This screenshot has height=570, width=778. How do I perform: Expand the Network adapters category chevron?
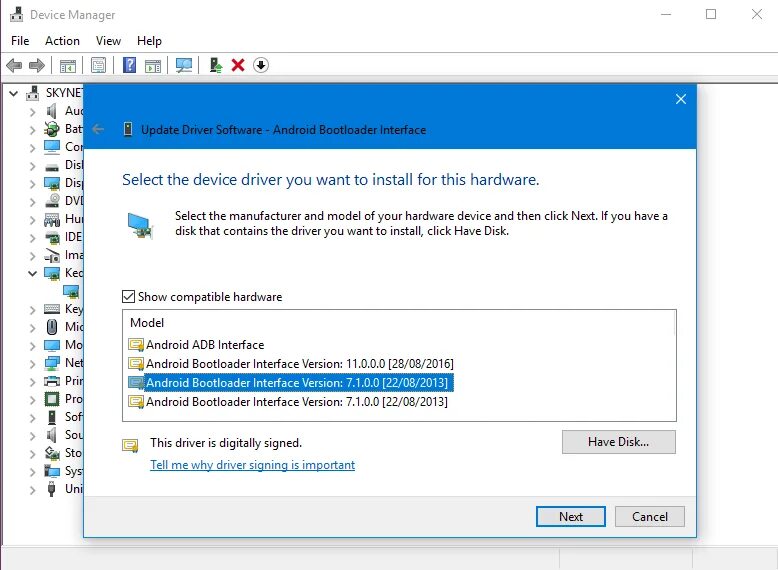point(33,364)
